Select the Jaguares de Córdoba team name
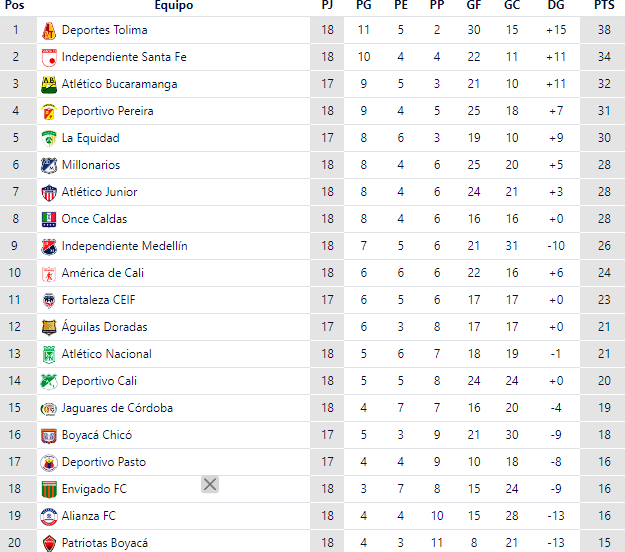The height and width of the screenshot is (552, 625). tap(117, 408)
